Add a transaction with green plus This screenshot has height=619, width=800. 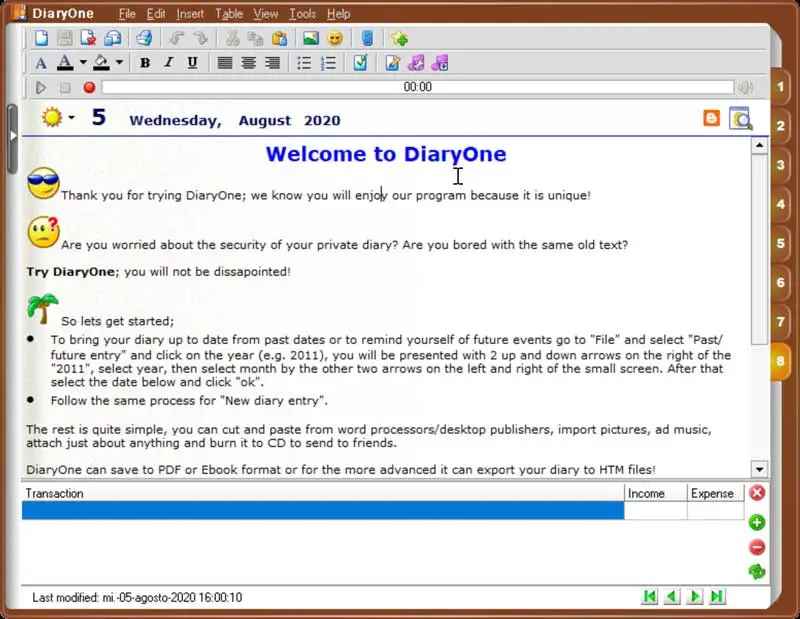point(757,522)
